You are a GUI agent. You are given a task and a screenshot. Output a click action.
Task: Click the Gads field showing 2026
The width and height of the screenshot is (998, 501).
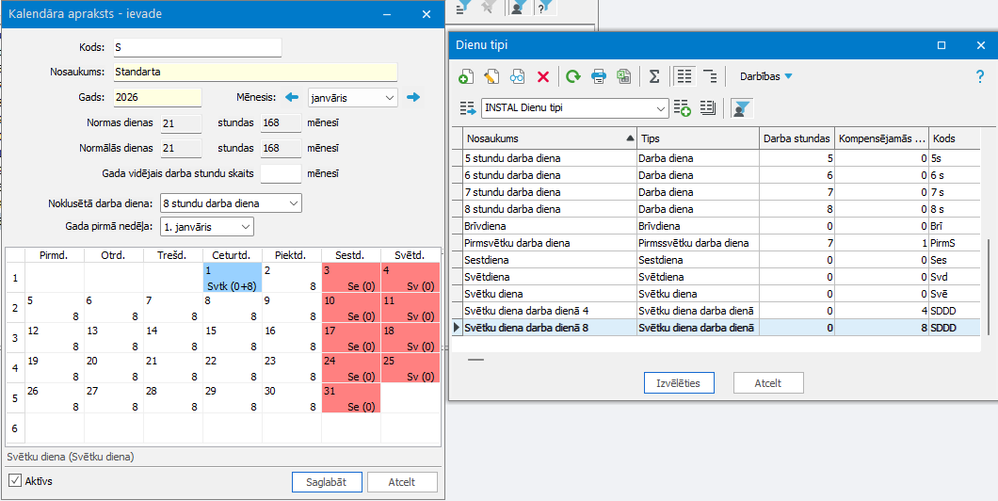(x=157, y=97)
